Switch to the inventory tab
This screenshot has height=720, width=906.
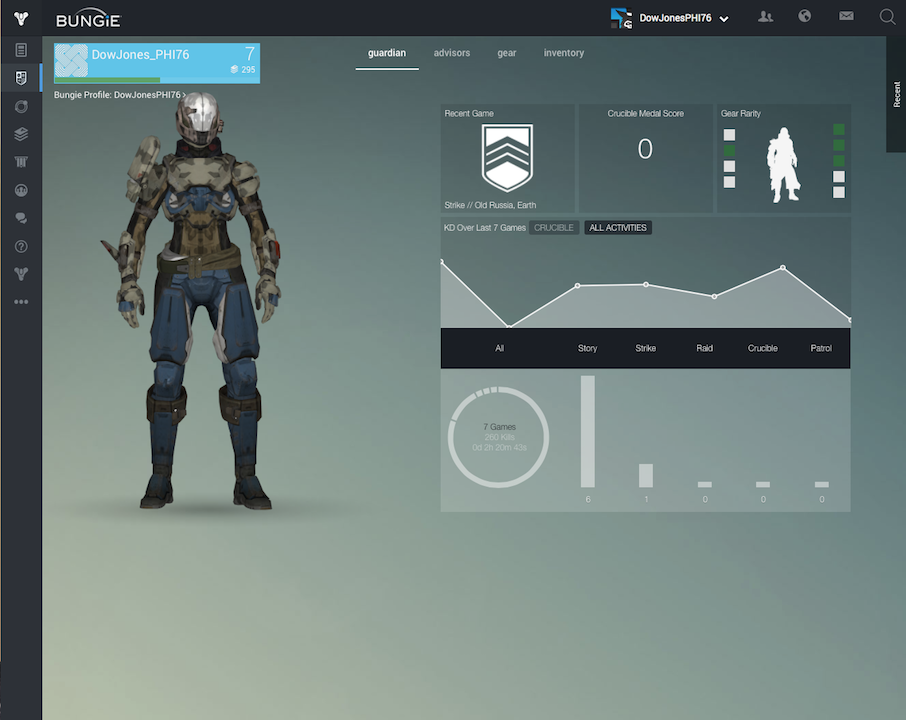(563, 53)
